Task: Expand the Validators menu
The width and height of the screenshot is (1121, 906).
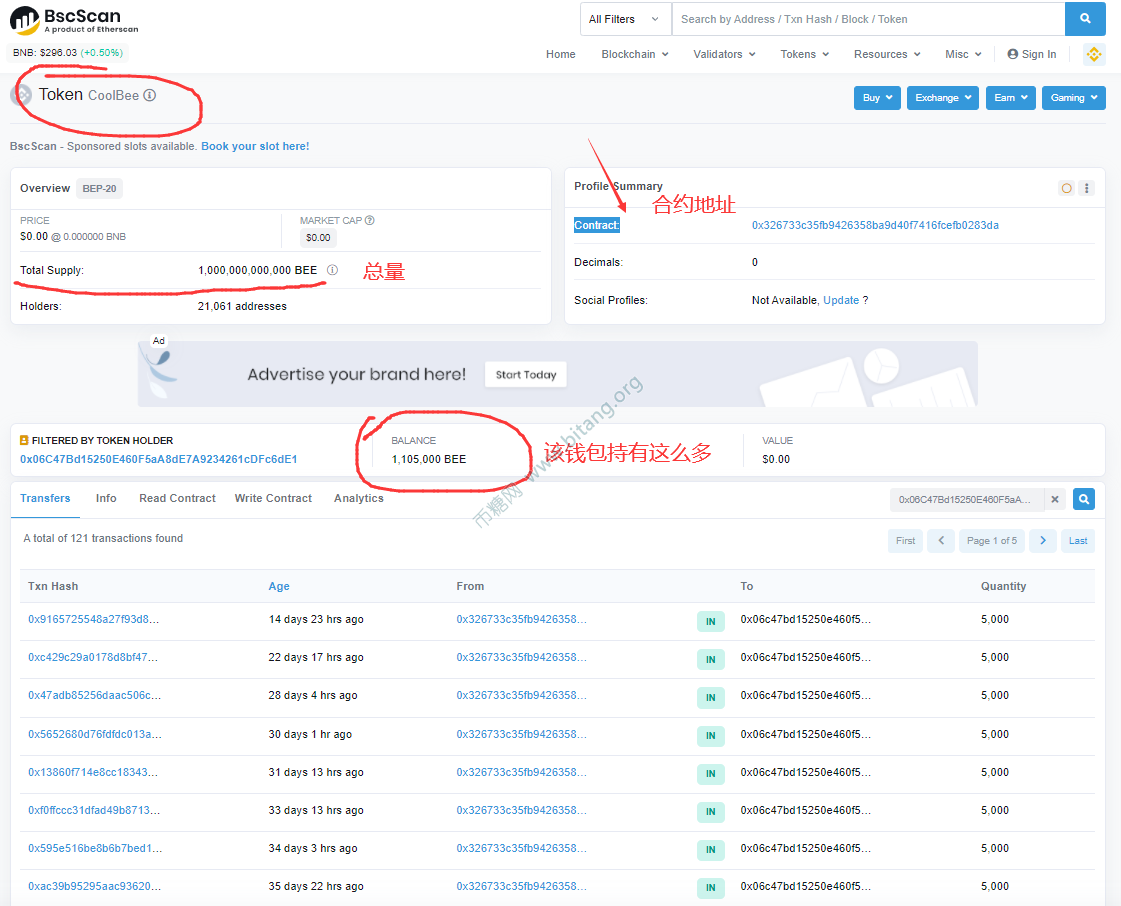Action: point(724,54)
